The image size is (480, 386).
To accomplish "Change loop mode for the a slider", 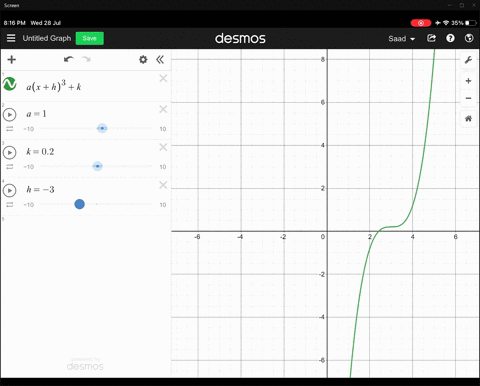I will (x=10, y=129).
